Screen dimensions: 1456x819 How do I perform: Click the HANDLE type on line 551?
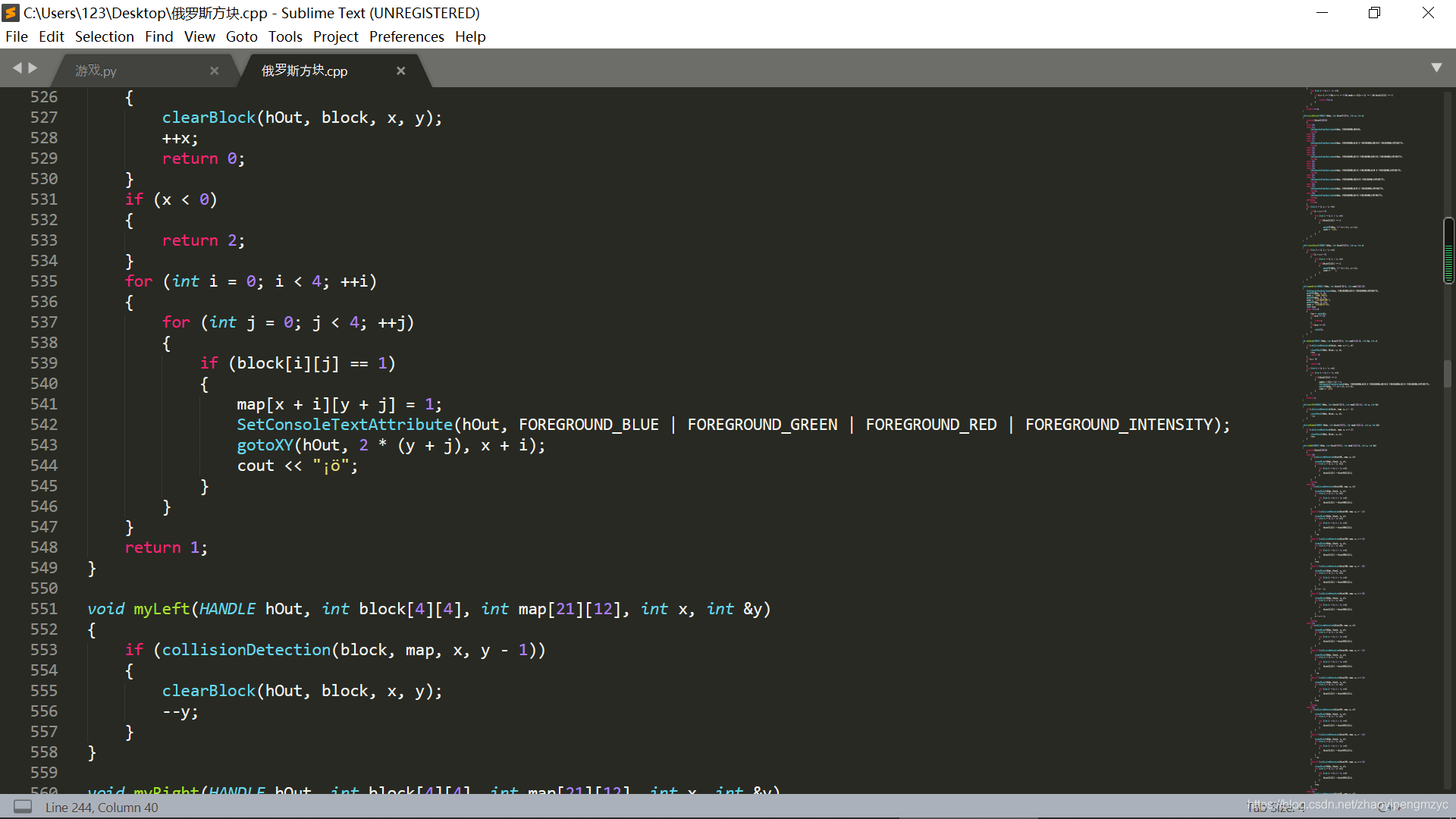click(227, 609)
